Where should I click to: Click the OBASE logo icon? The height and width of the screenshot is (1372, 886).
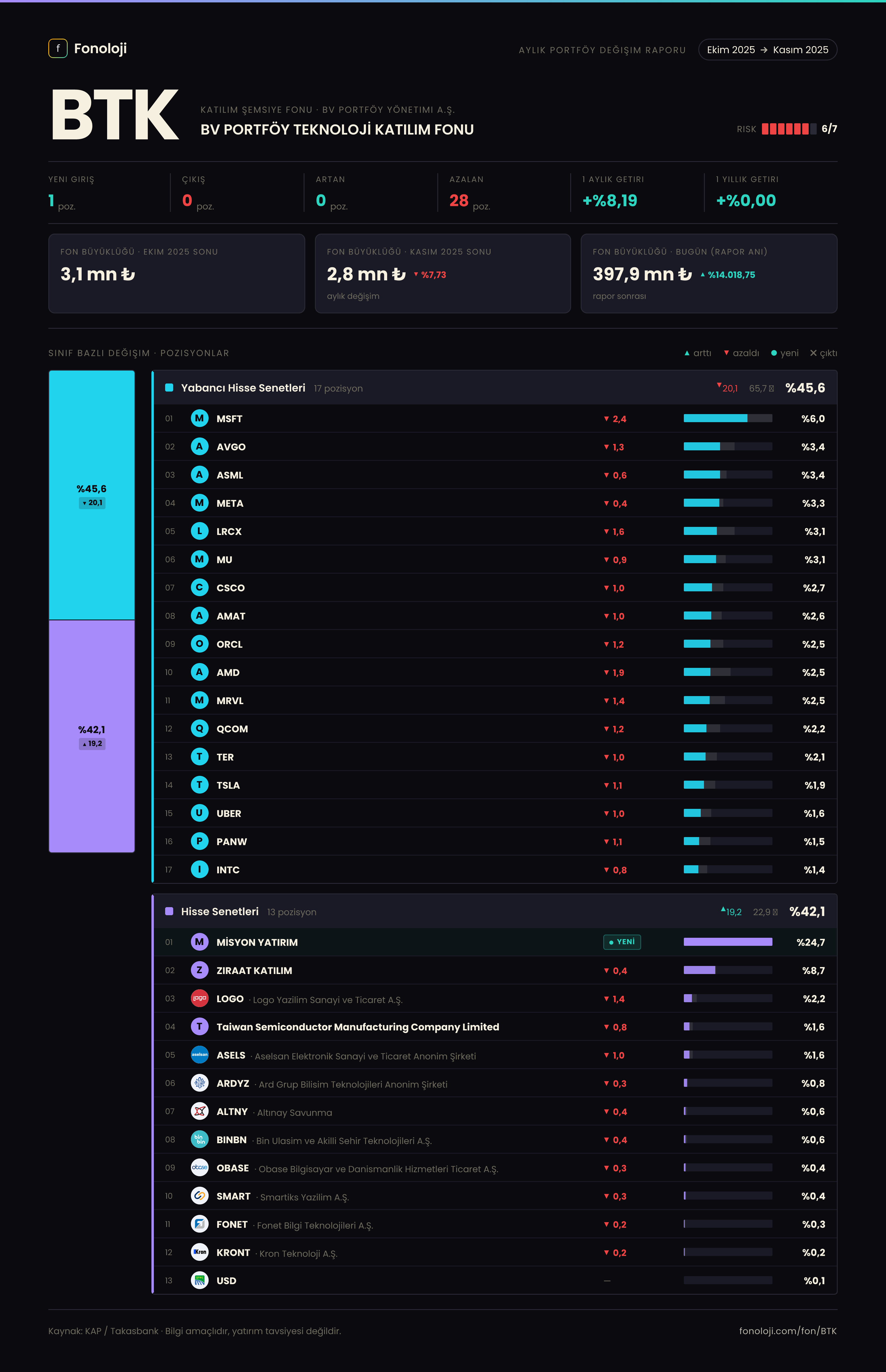200,1168
